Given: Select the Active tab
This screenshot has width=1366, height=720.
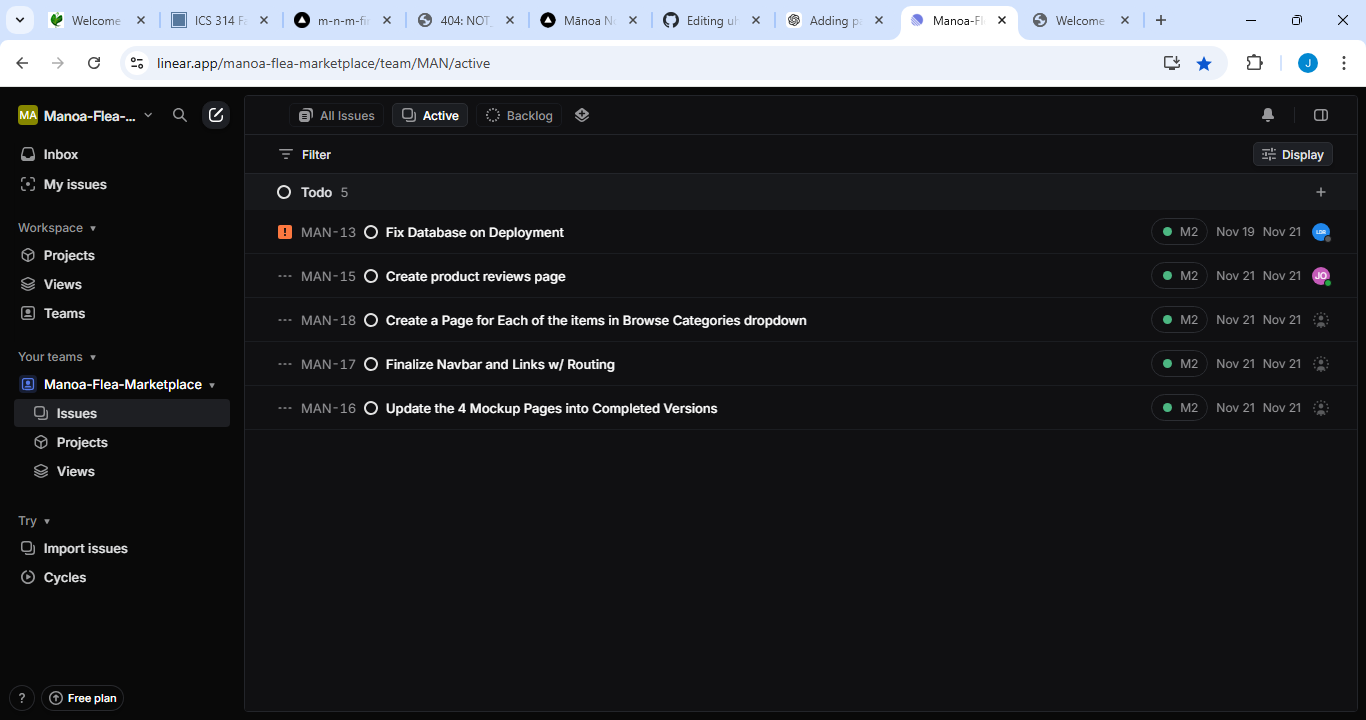Looking at the screenshot, I should coord(430,115).
